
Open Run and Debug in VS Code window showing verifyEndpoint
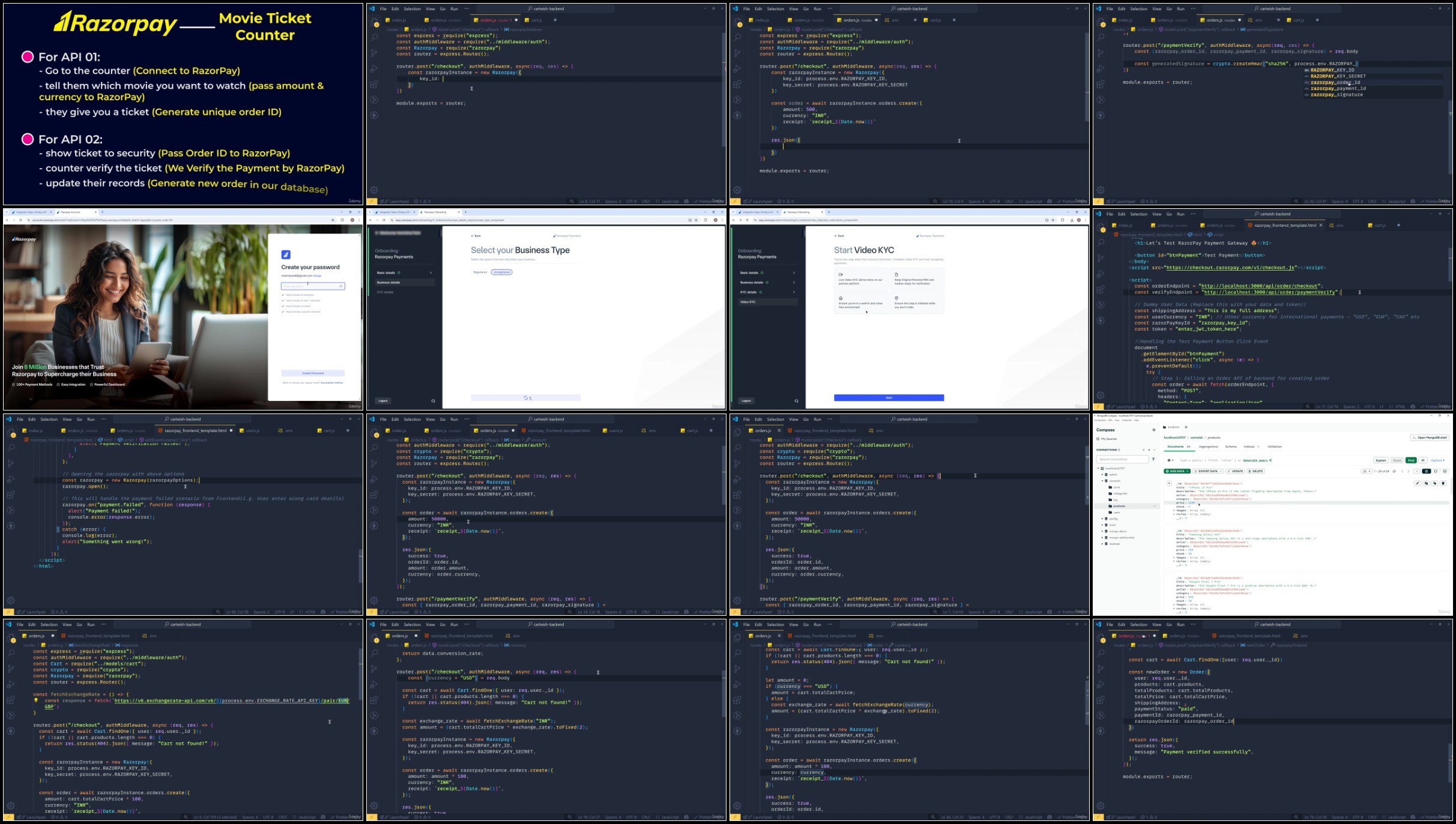(x=1100, y=274)
